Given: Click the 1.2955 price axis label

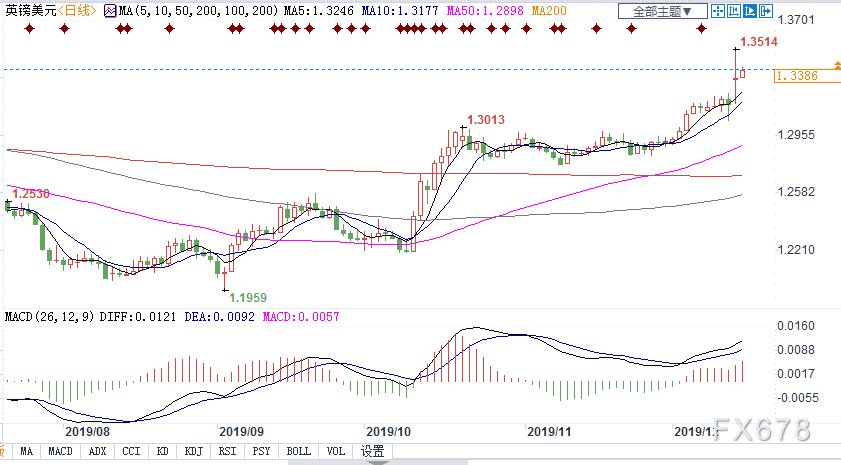Looking at the screenshot, I should click(796, 135).
